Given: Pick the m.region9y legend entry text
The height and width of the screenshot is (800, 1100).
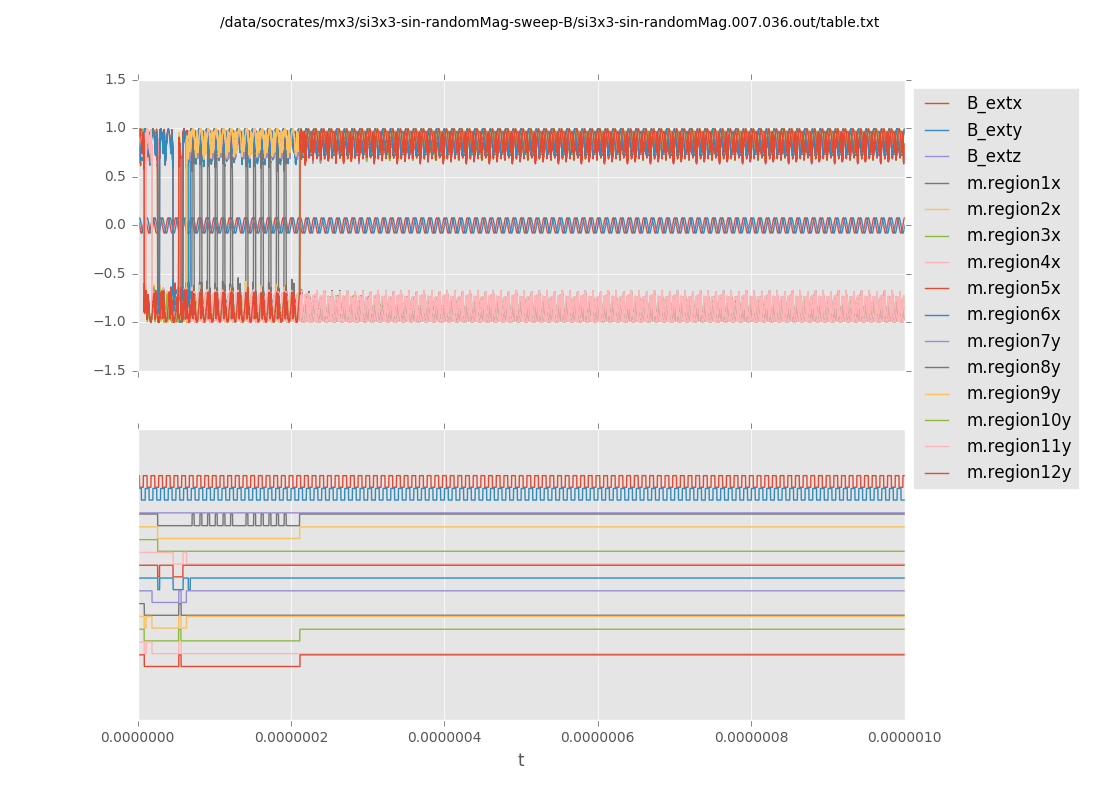Looking at the screenshot, I should 1013,393.
